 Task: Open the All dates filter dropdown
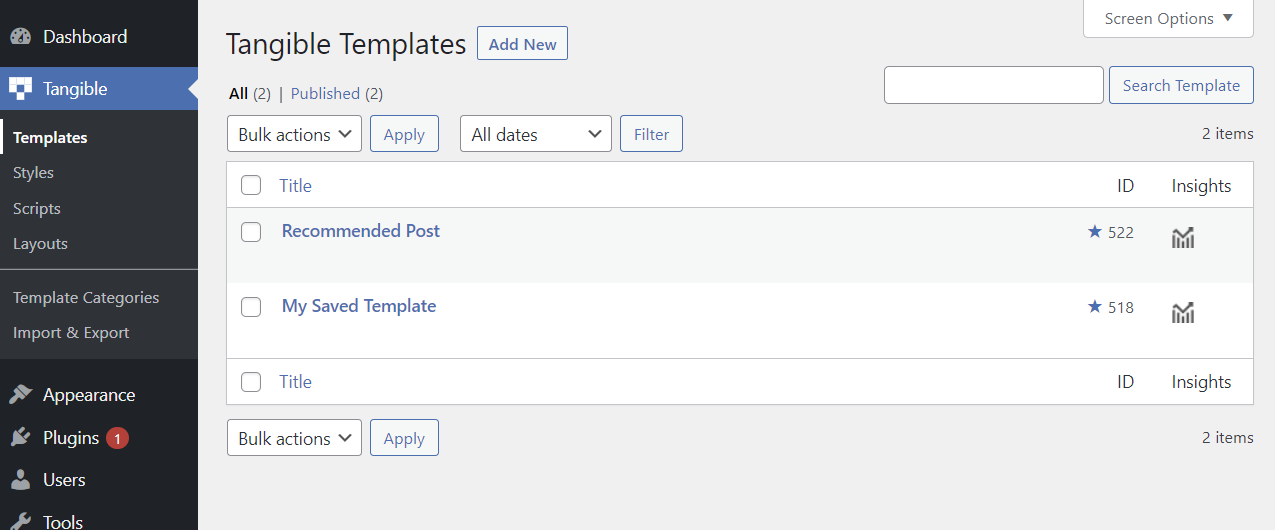535,134
